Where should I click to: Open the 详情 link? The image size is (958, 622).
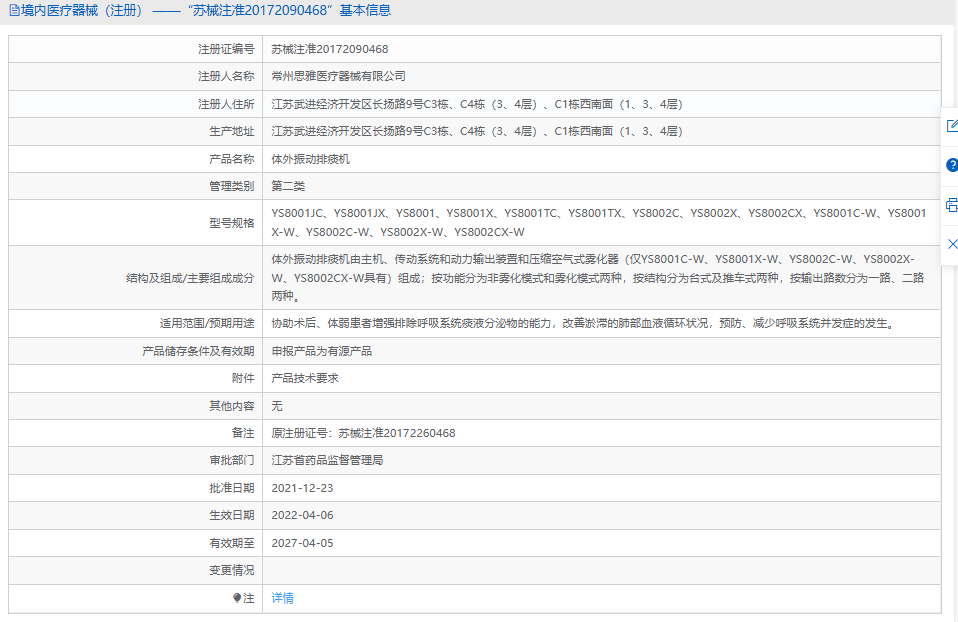pos(283,598)
